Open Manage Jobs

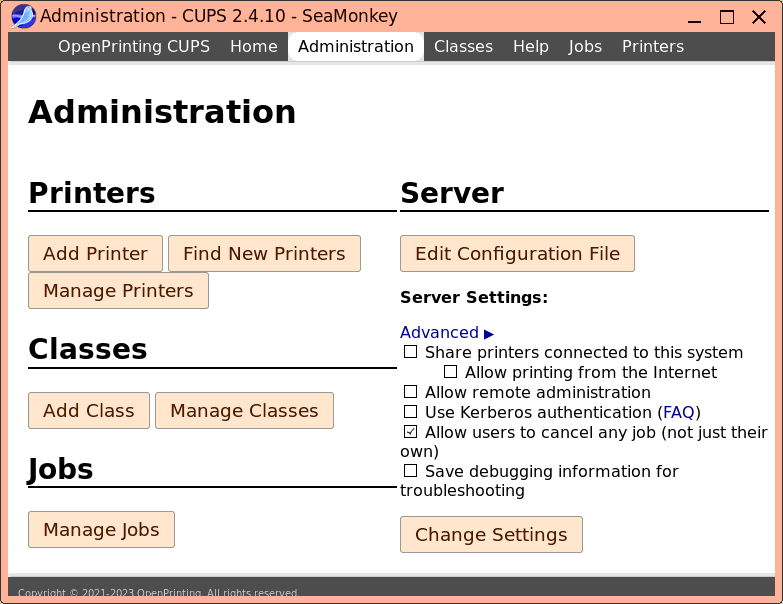pyautogui.click(x=101, y=530)
